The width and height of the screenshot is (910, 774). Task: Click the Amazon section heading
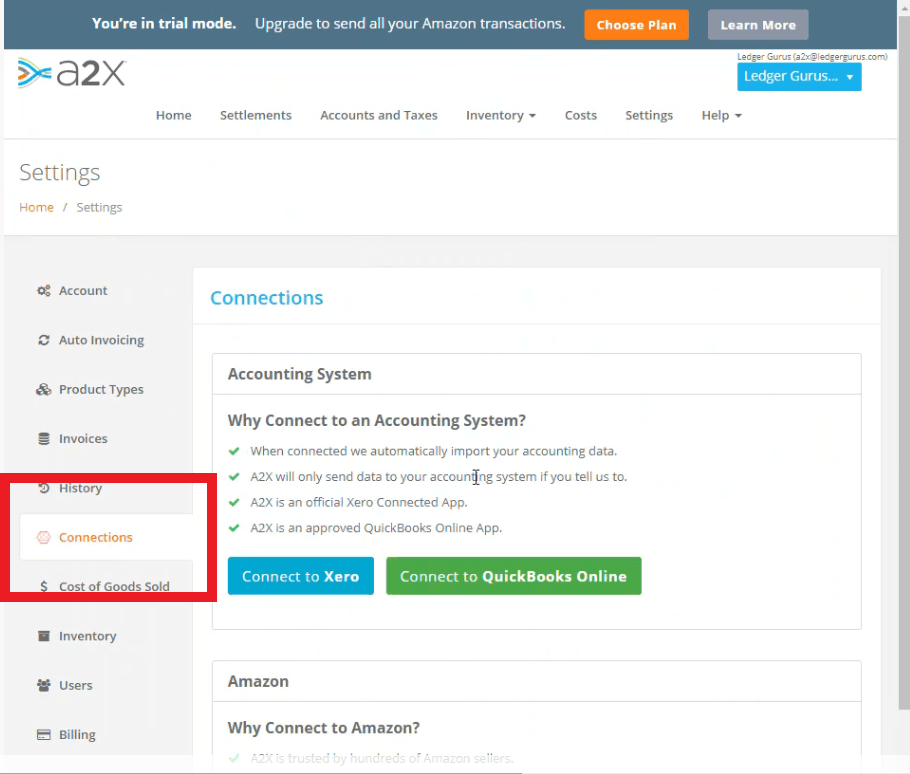(x=258, y=681)
